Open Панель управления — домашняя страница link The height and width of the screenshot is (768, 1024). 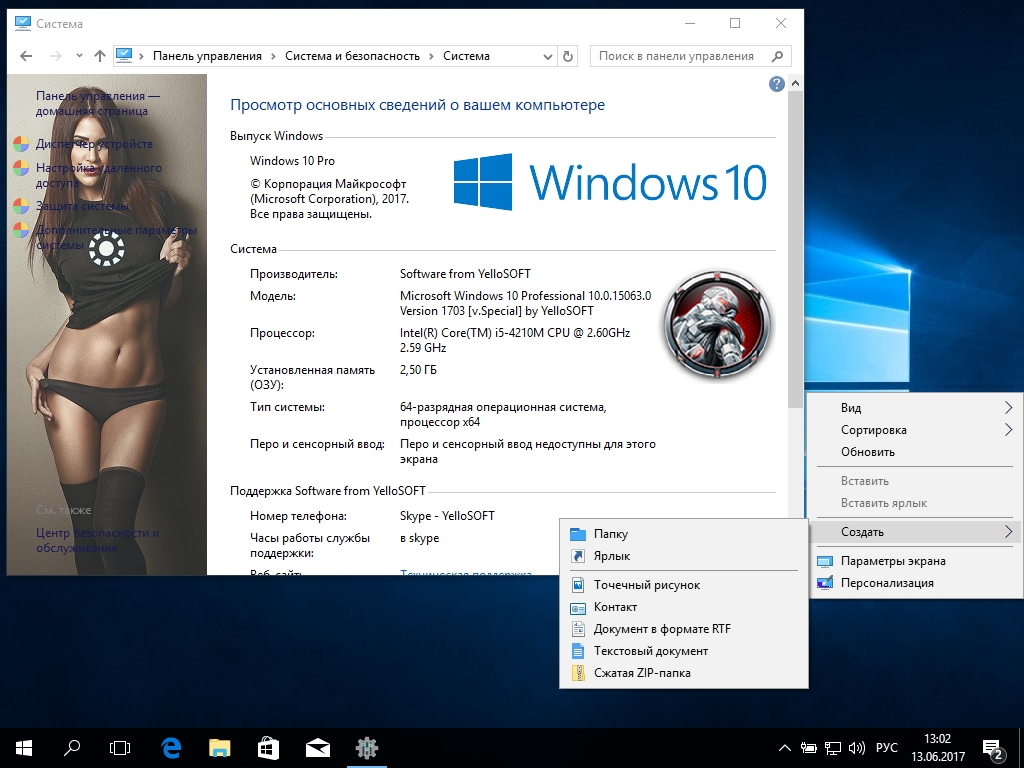pyautogui.click(x=98, y=103)
